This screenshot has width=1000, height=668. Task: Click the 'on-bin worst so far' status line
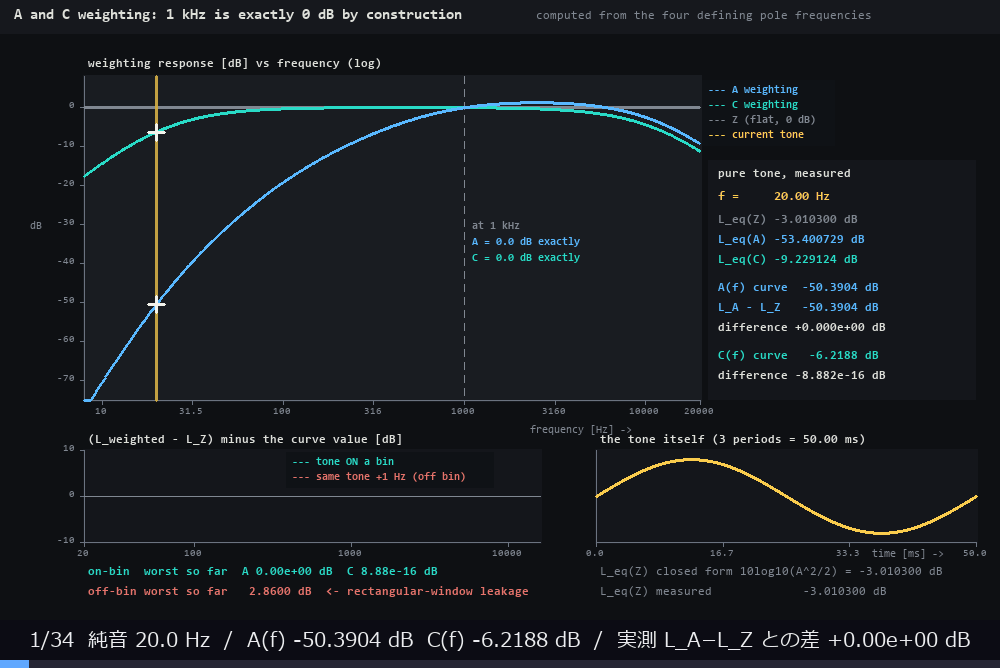tap(262, 571)
